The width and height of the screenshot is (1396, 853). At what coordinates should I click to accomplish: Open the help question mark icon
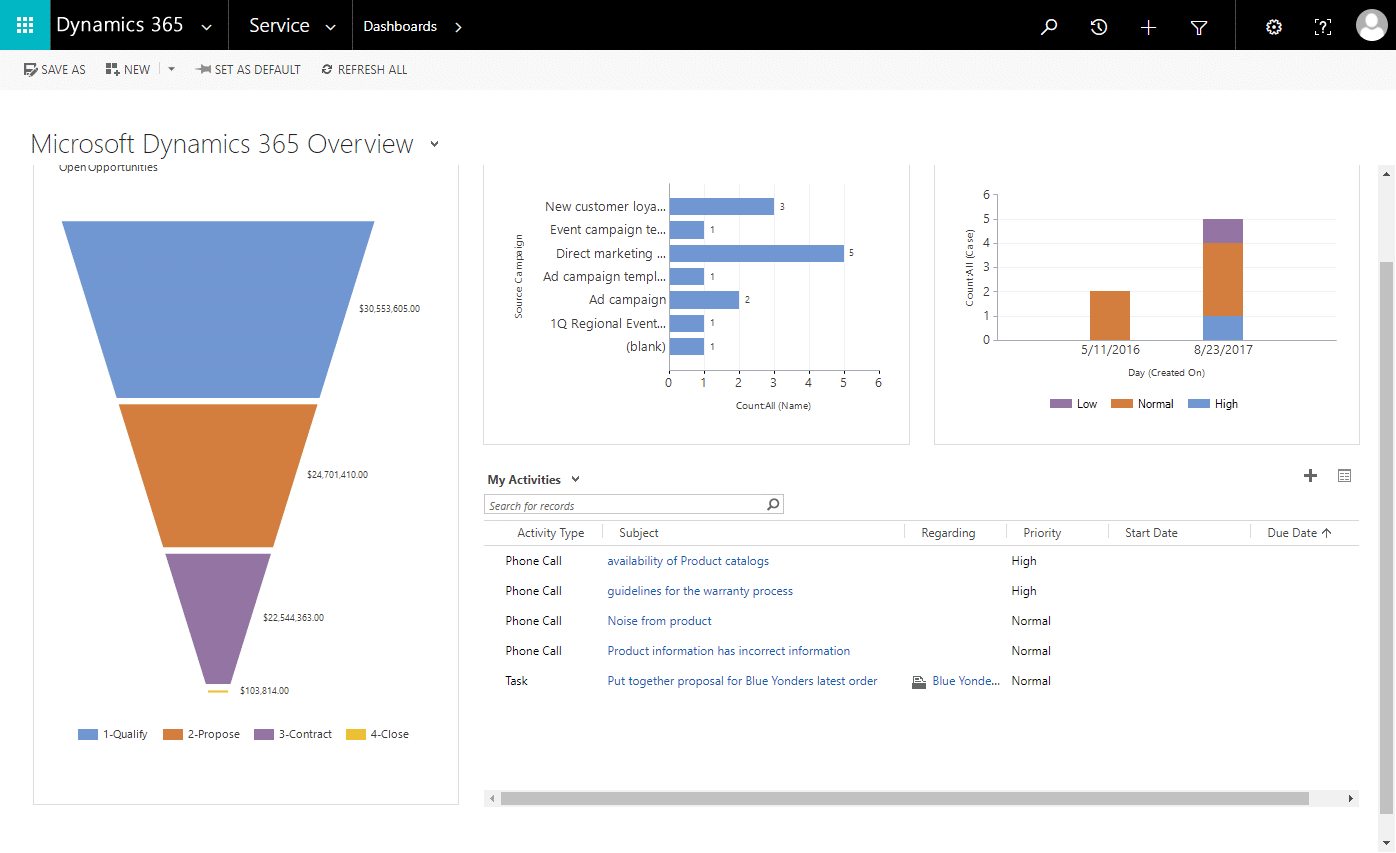coord(1323,27)
